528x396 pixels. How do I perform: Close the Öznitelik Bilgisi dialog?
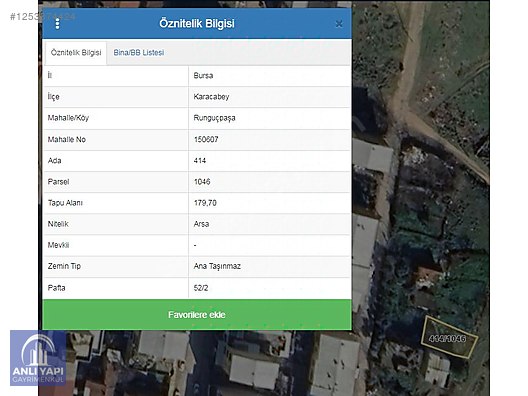click(339, 24)
